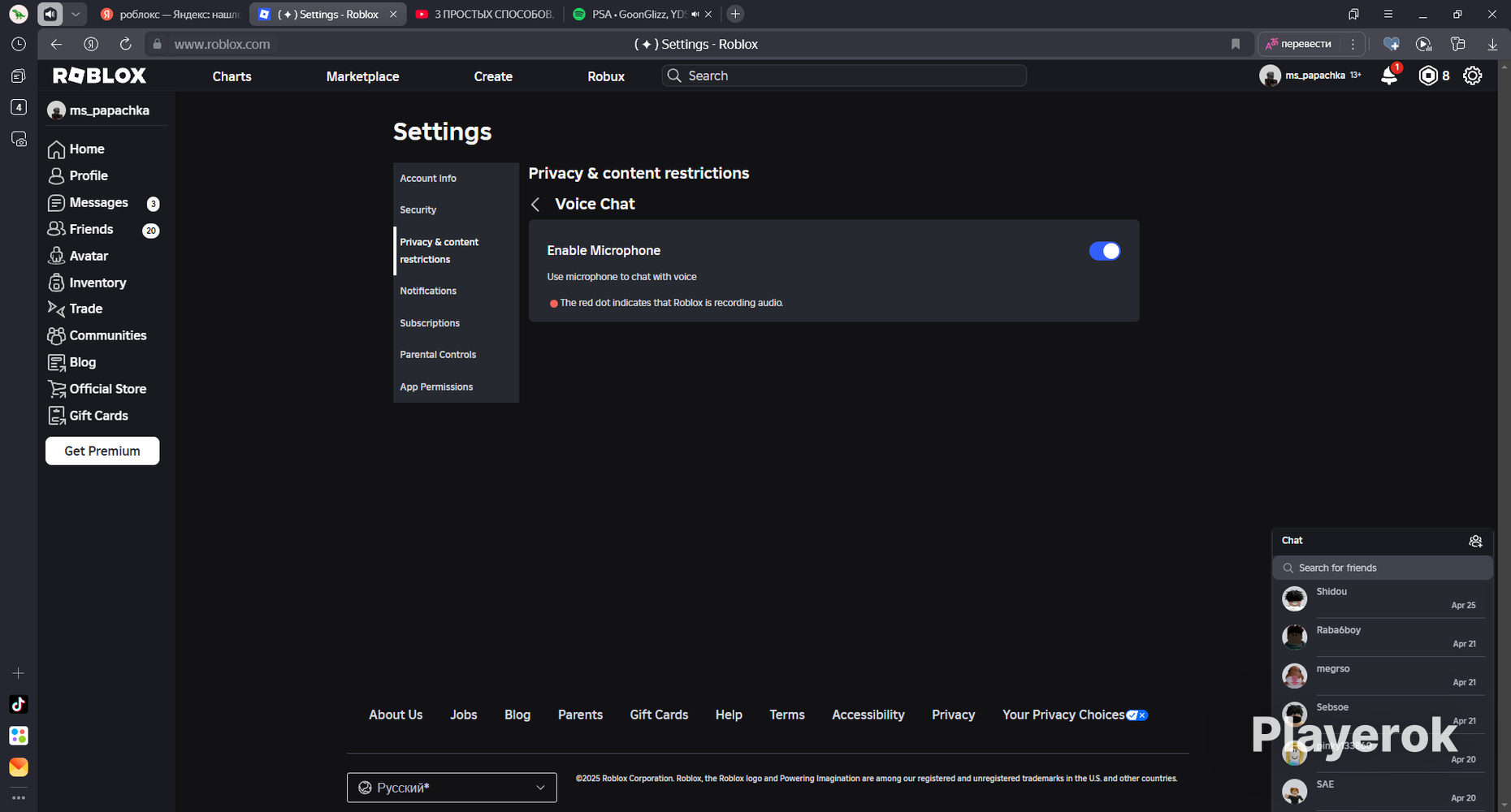The height and width of the screenshot is (812, 1511).
Task: Open Your Privacy Choices link
Action: [1074, 715]
